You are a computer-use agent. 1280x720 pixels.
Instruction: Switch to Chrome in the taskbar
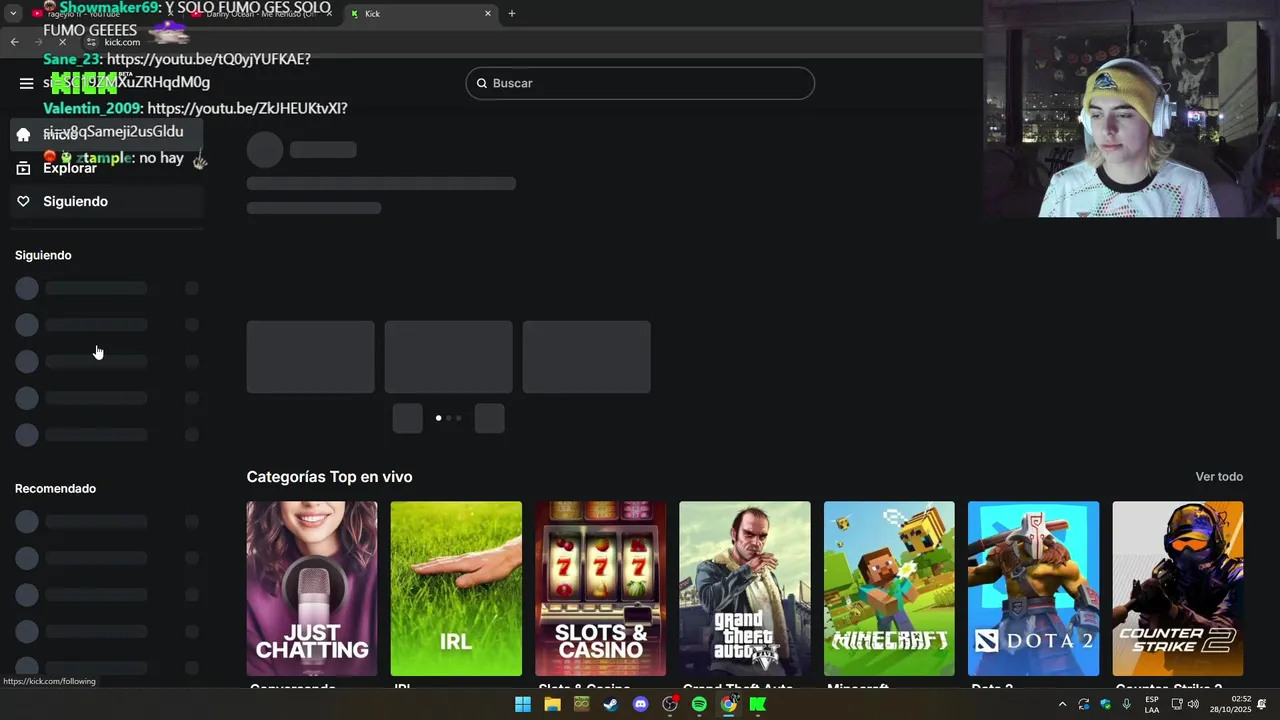(729, 704)
